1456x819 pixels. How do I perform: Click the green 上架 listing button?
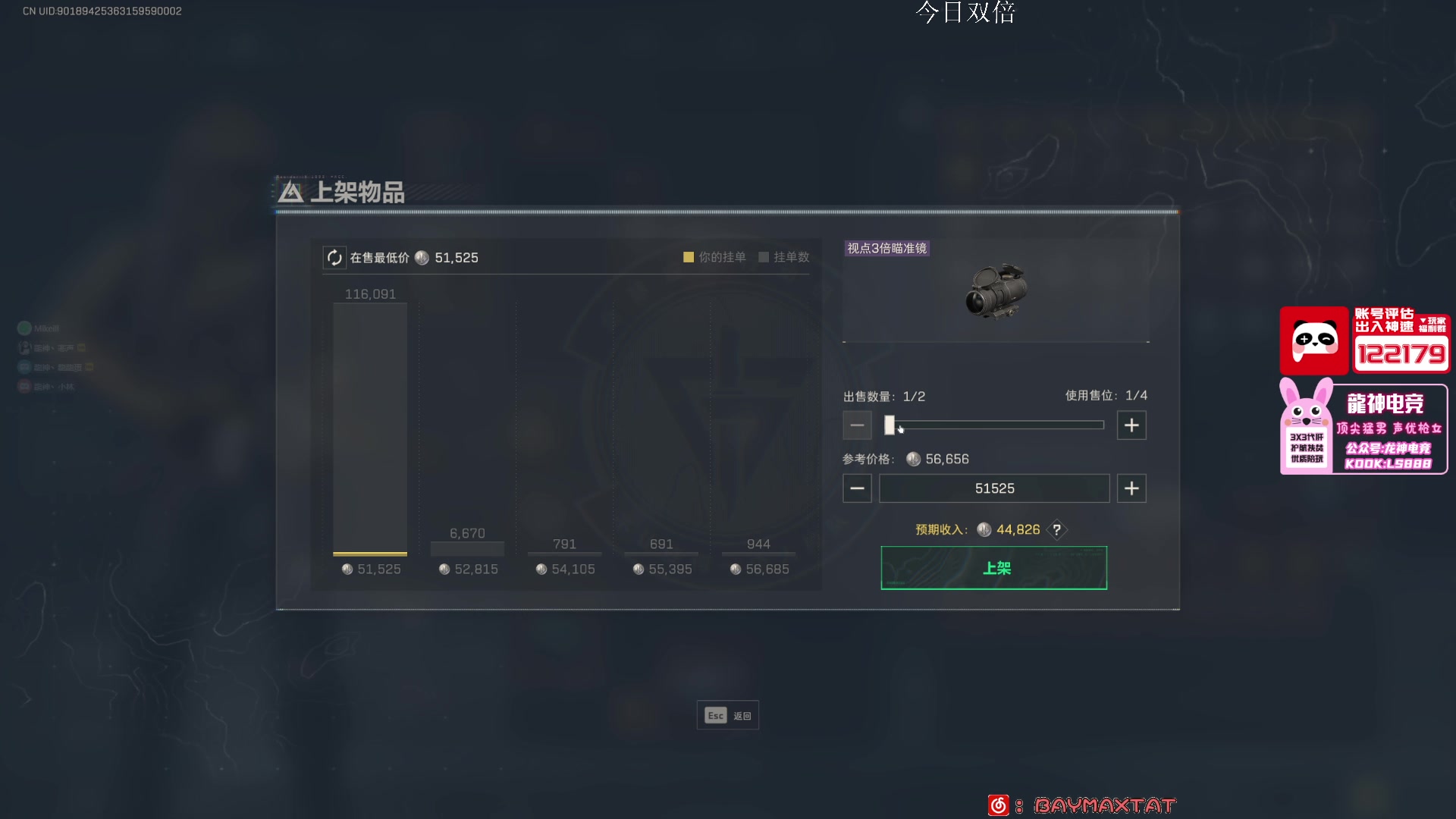[994, 568]
